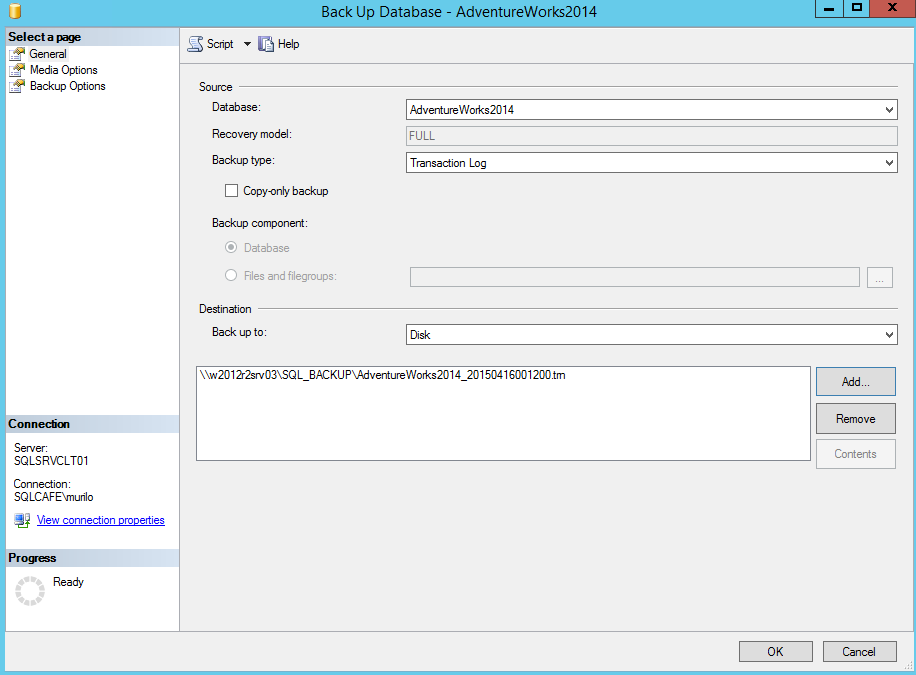Image resolution: width=916 pixels, height=675 pixels.
Task: Click the Script toolbar label
Action: click(220, 44)
